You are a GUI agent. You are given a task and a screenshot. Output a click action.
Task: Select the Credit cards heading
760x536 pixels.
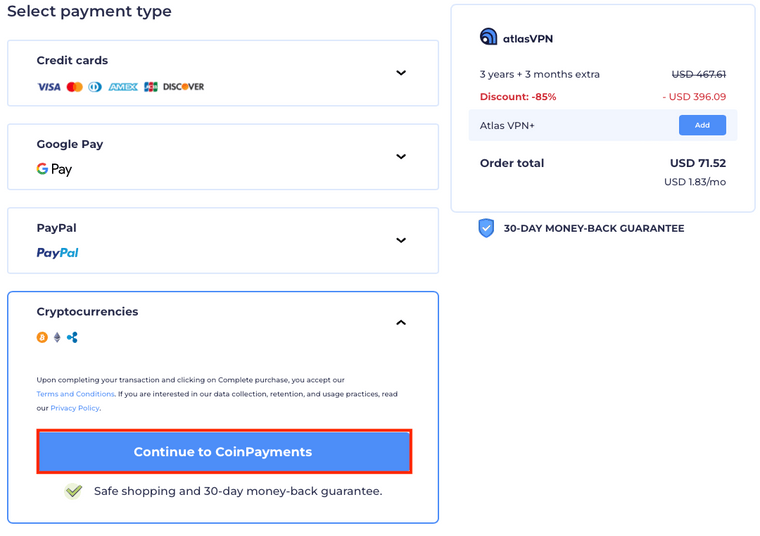pos(72,61)
